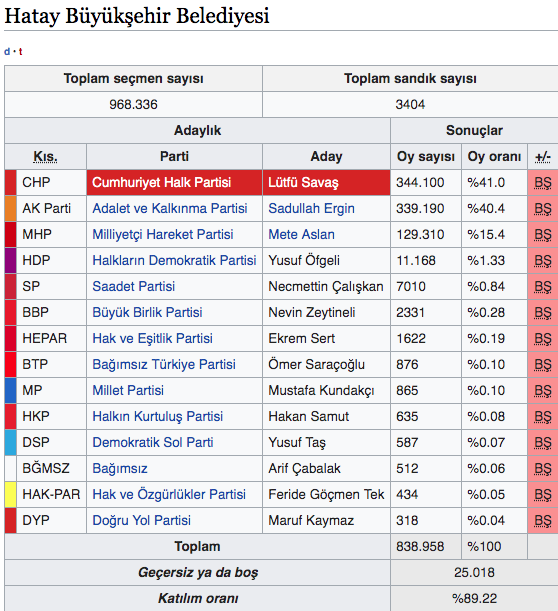This screenshot has height=611, width=558.
Task: Select candidate name Nevin Zeytineli
Action: tap(312, 313)
